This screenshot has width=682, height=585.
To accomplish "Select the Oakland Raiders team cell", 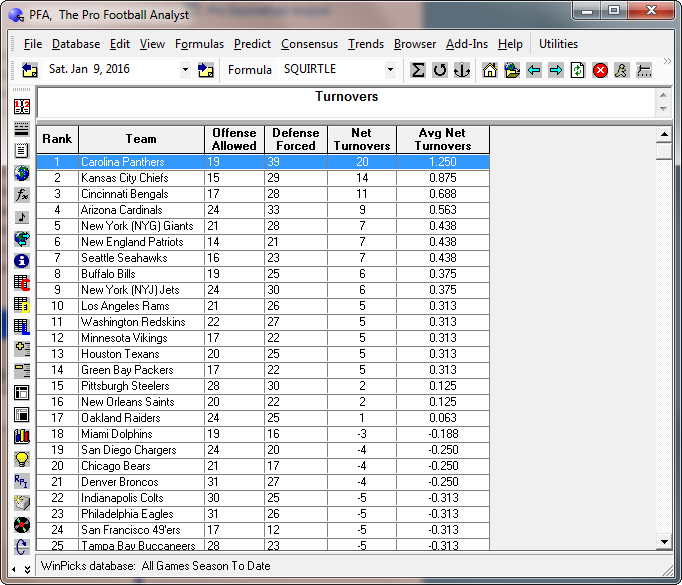I will 141,418.
